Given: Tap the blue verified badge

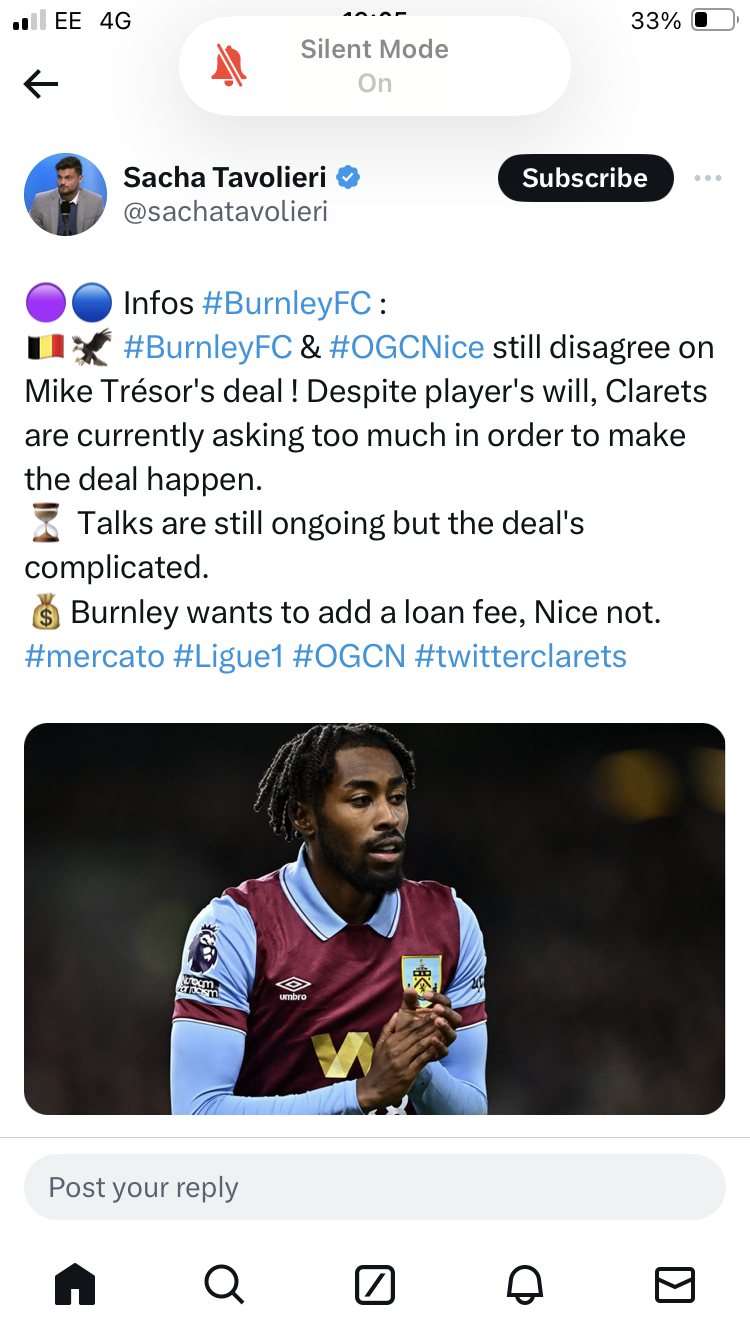Looking at the screenshot, I should tap(348, 178).
